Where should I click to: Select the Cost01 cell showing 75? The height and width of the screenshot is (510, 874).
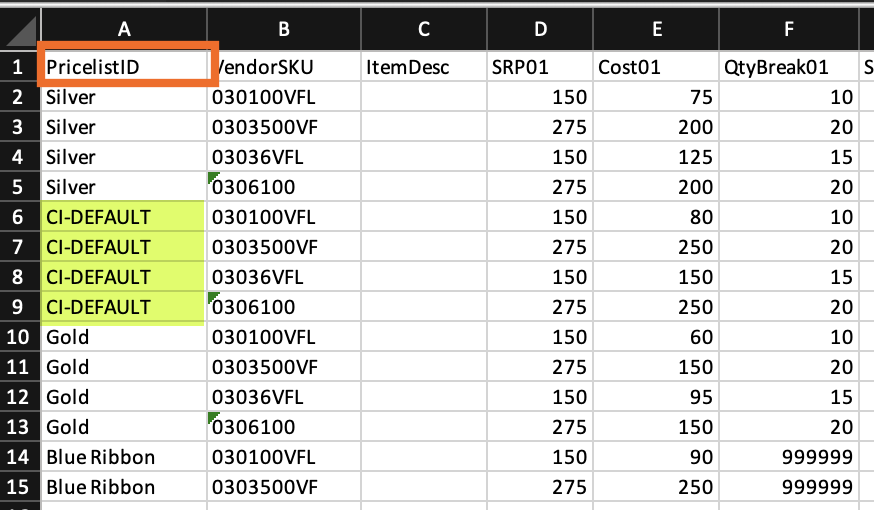(655, 97)
